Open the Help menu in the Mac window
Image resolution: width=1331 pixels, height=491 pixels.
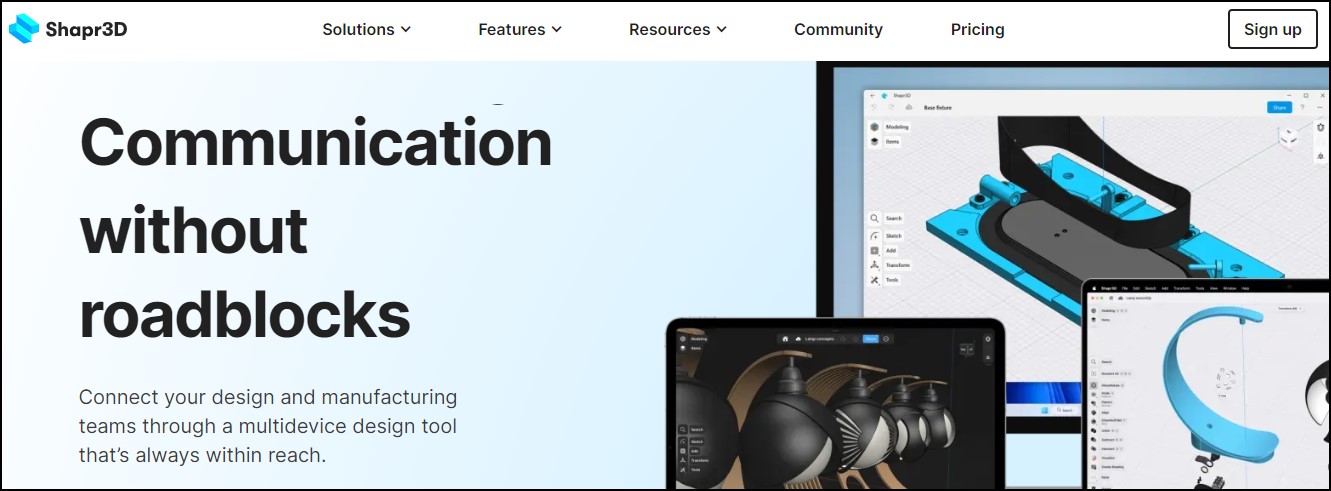coord(1245,288)
